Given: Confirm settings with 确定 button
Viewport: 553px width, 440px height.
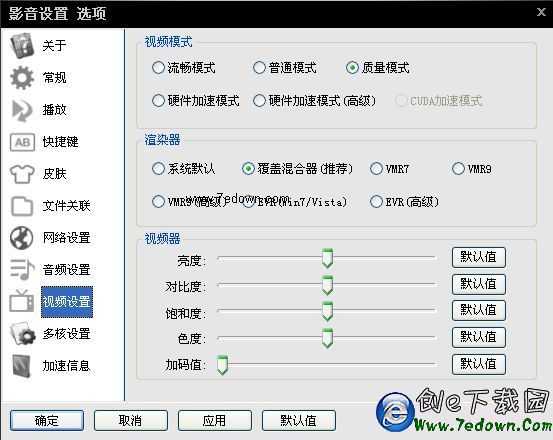Looking at the screenshot, I should tap(47, 420).
